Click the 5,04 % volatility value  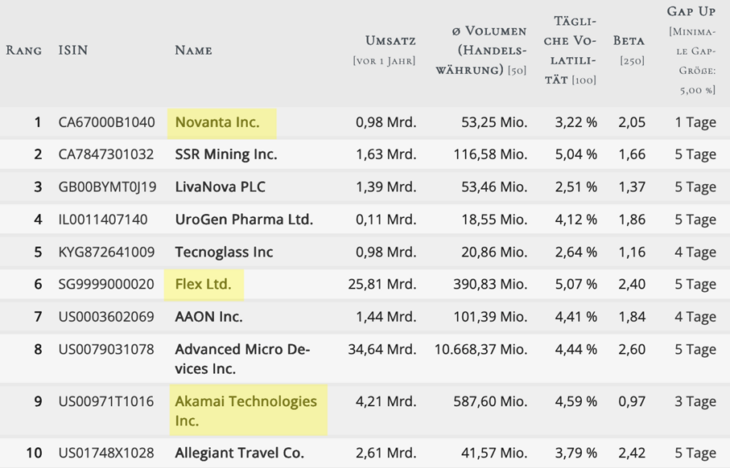(576, 154)
